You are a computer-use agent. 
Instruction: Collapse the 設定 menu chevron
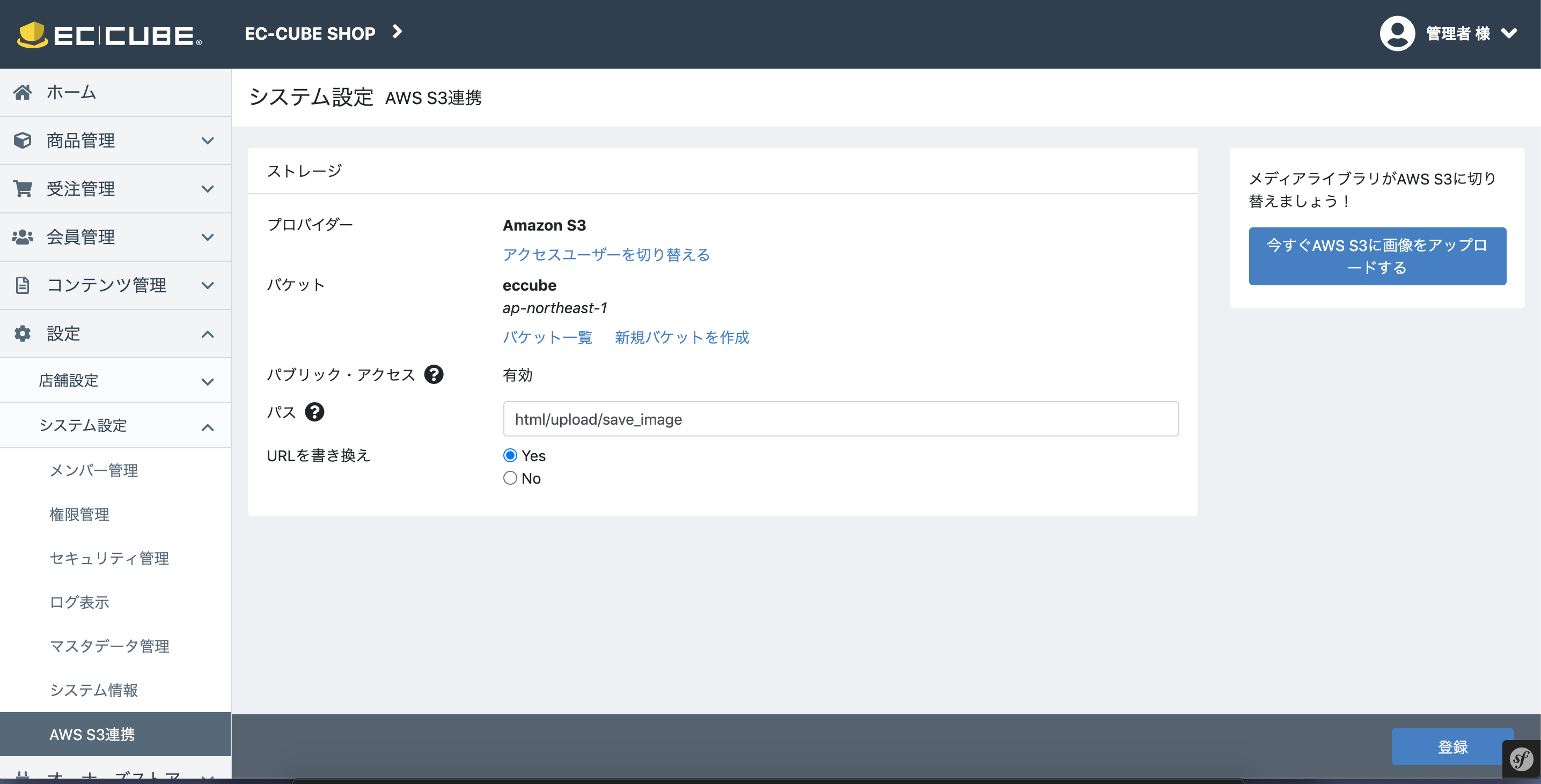point(208,334)
